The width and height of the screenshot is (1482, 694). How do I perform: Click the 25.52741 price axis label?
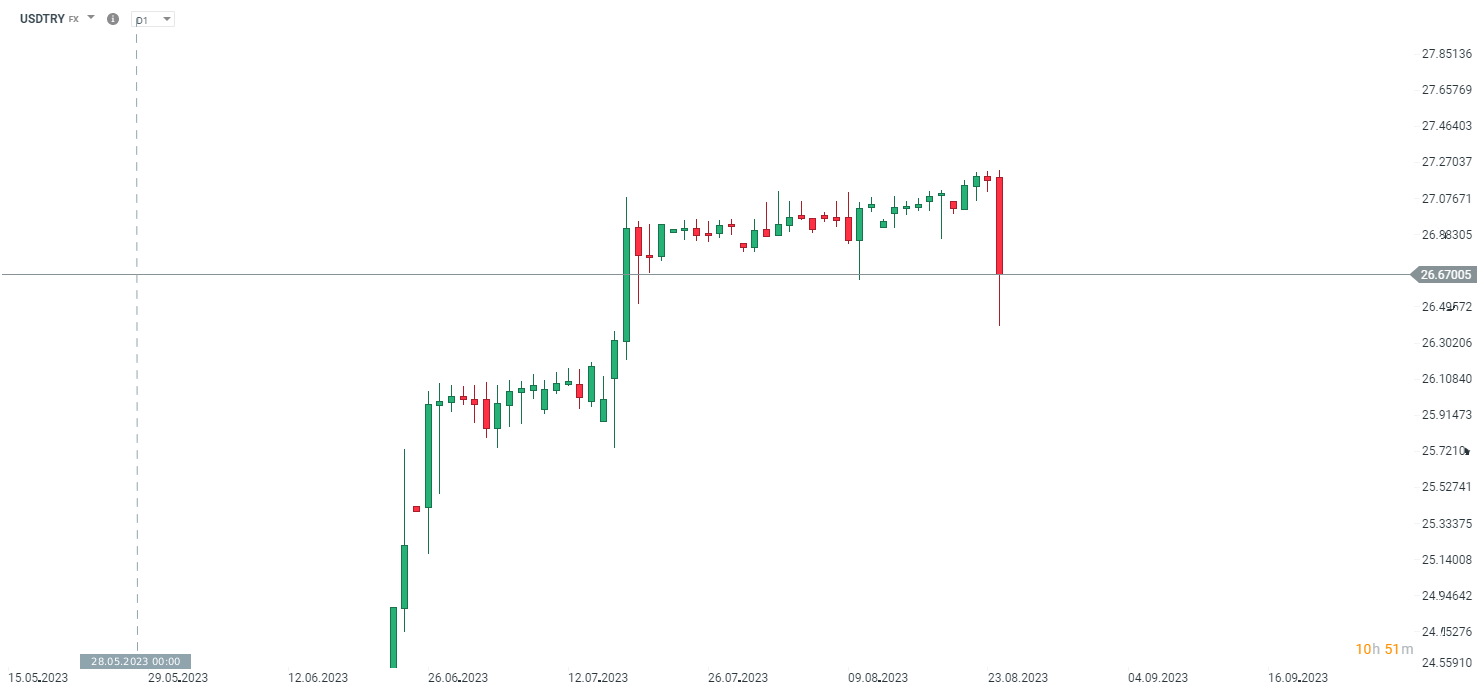coord(1447,487)
